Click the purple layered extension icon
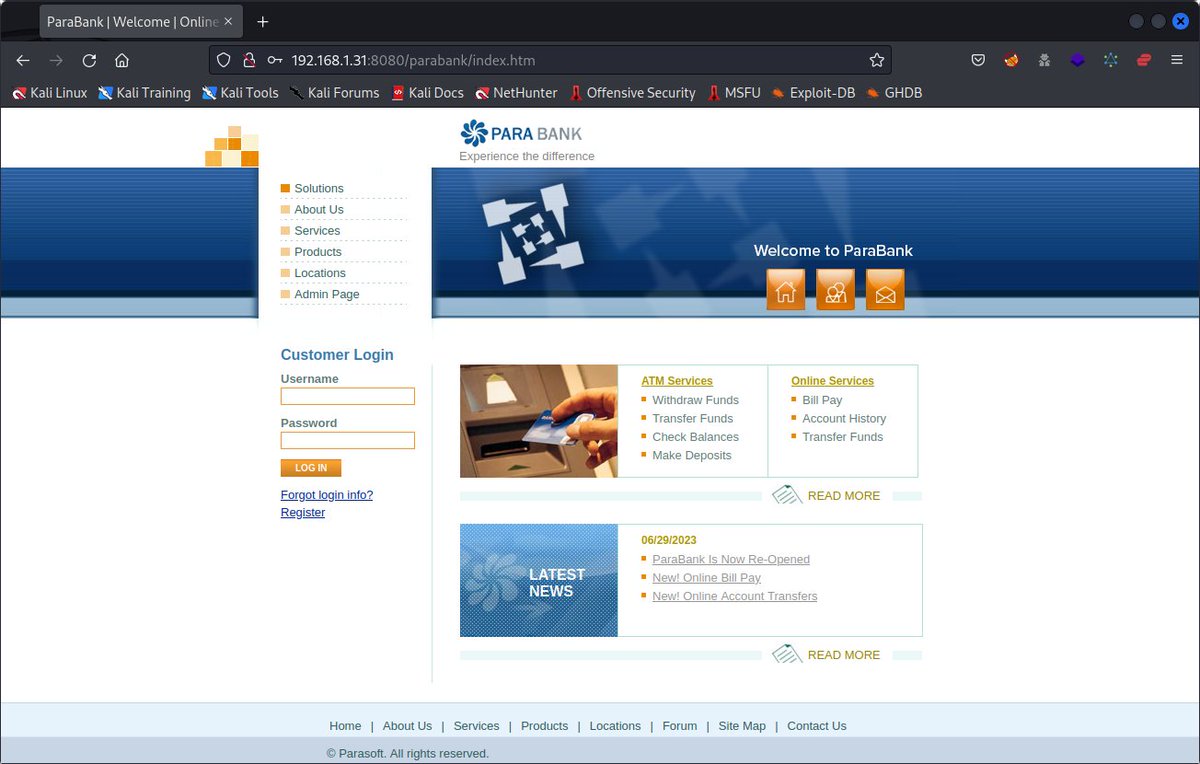 click(1077, 60)
